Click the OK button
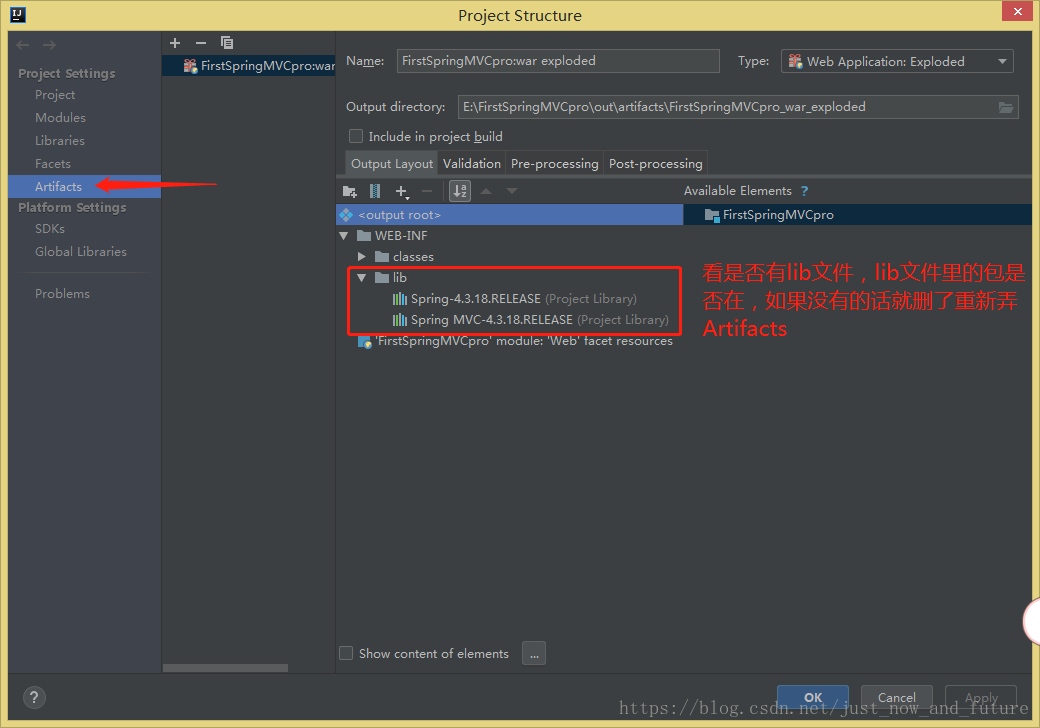This screenshot has width=1040, height=728. click(x=812, y=698)
